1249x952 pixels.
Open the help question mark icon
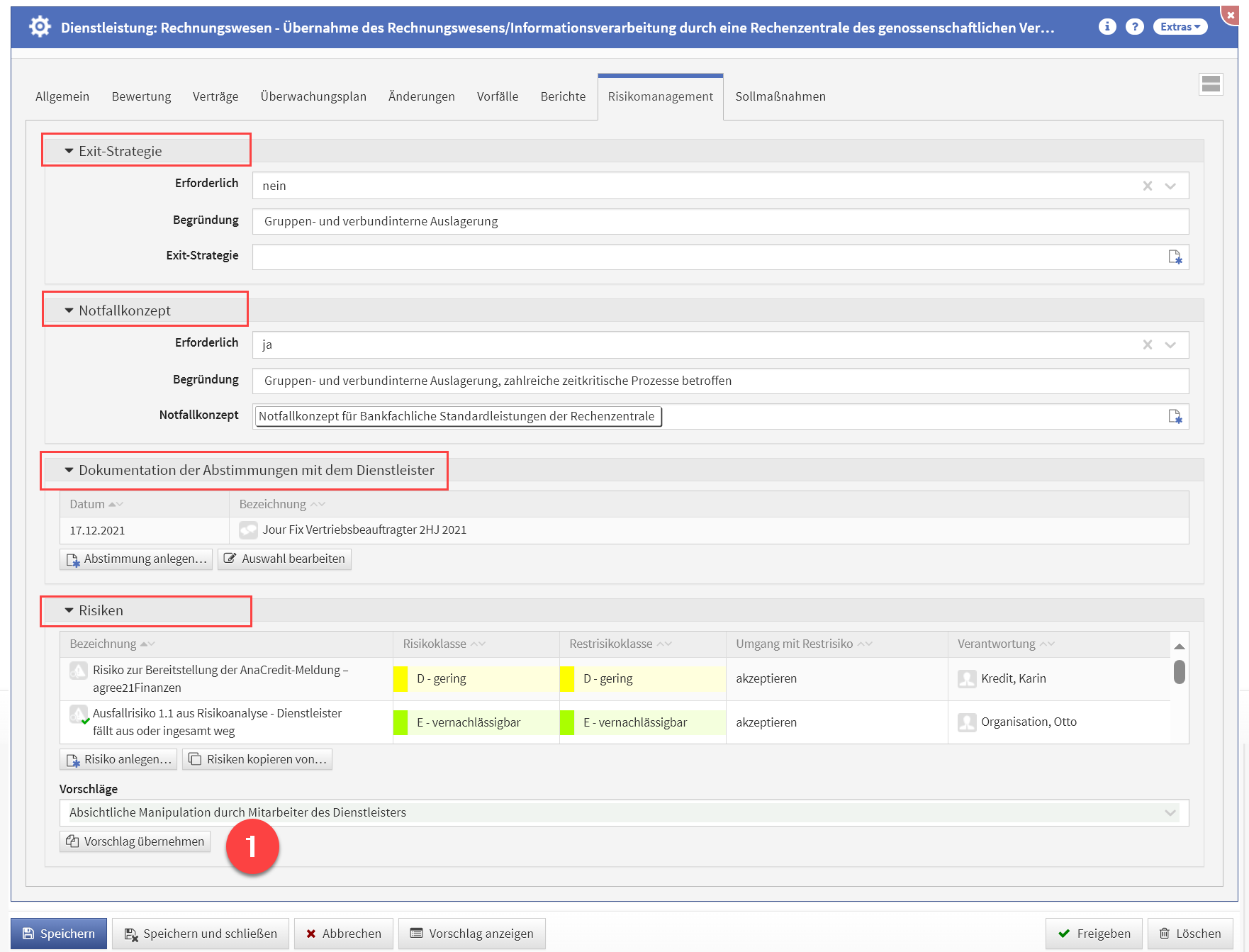point(1135,26)
